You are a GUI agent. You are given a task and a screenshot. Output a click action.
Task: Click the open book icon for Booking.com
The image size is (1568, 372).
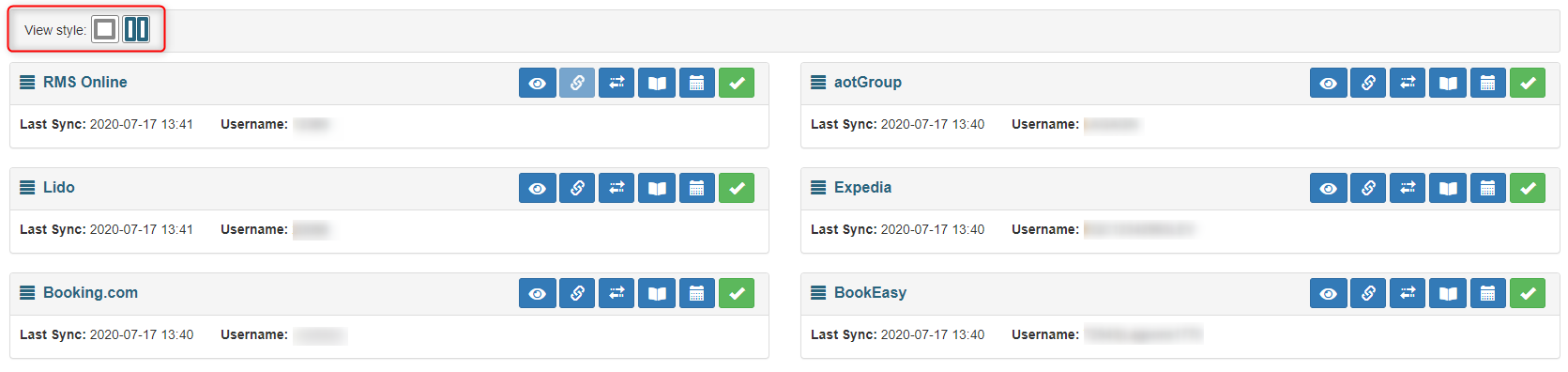click(x=657, y=293)
